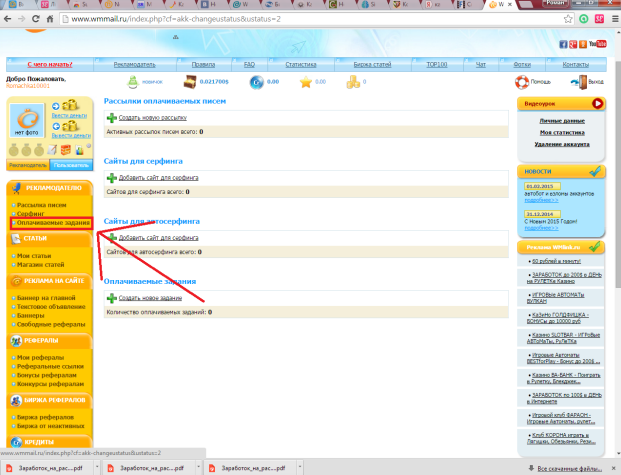This screenshot has height=475, width=621.
Task: Open Контакты menu item
Action: 576,64
